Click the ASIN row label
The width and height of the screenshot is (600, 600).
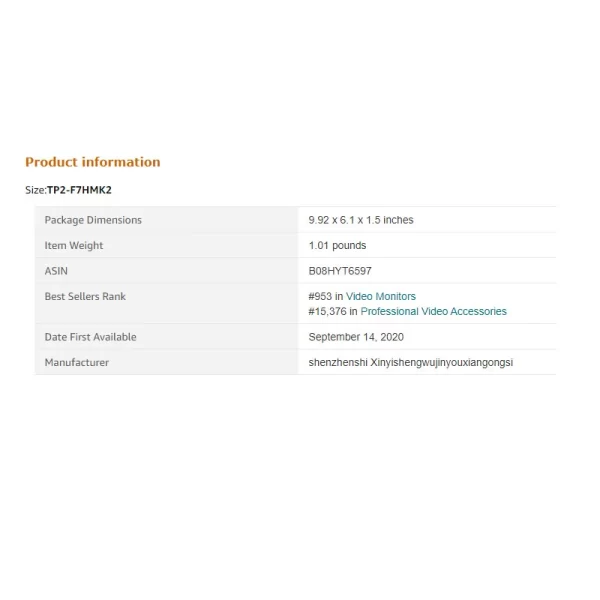point(56,271)
